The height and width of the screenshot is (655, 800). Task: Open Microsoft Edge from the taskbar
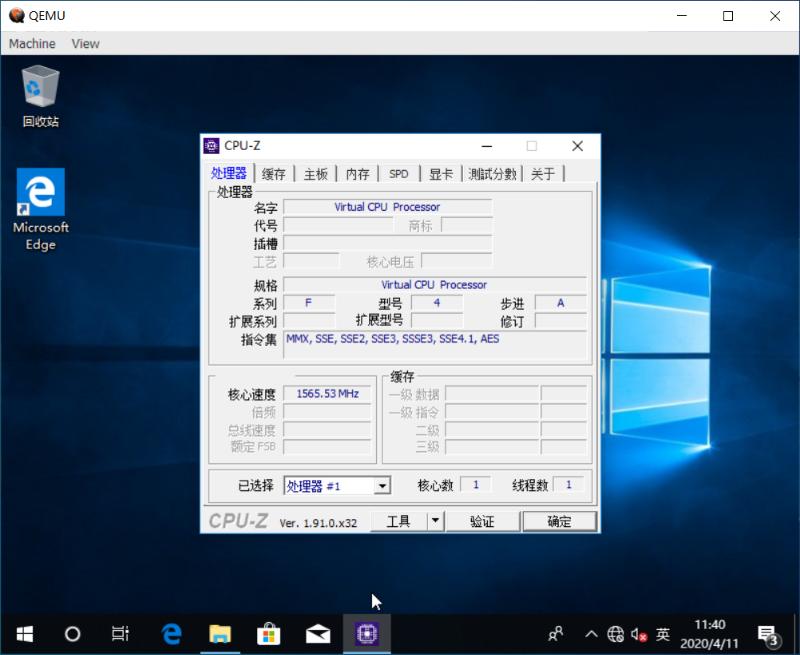click(x=170, y=633)
